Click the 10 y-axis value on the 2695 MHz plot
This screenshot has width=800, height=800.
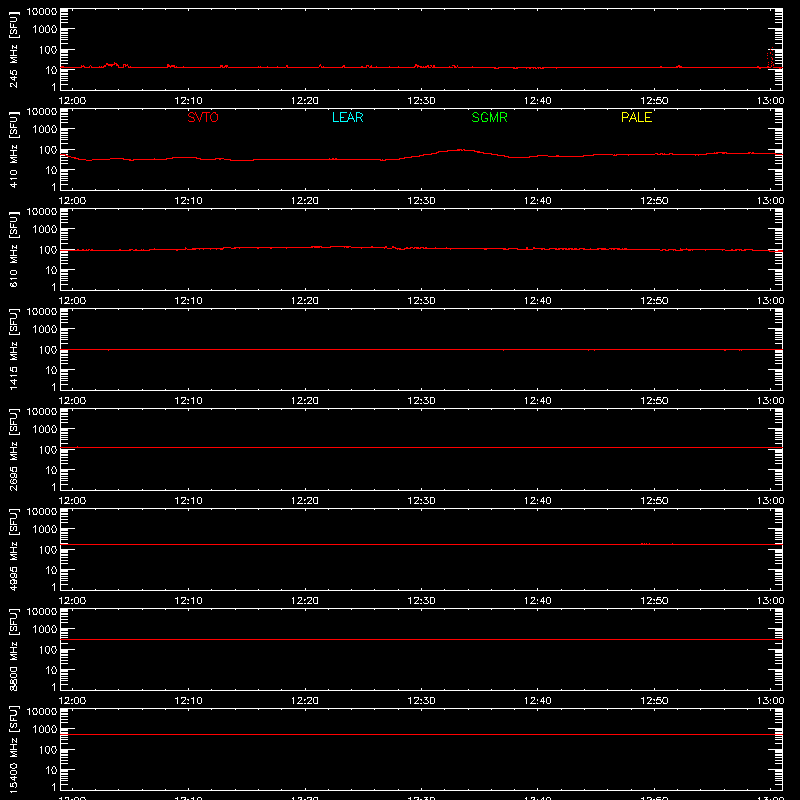pos(52,470)
